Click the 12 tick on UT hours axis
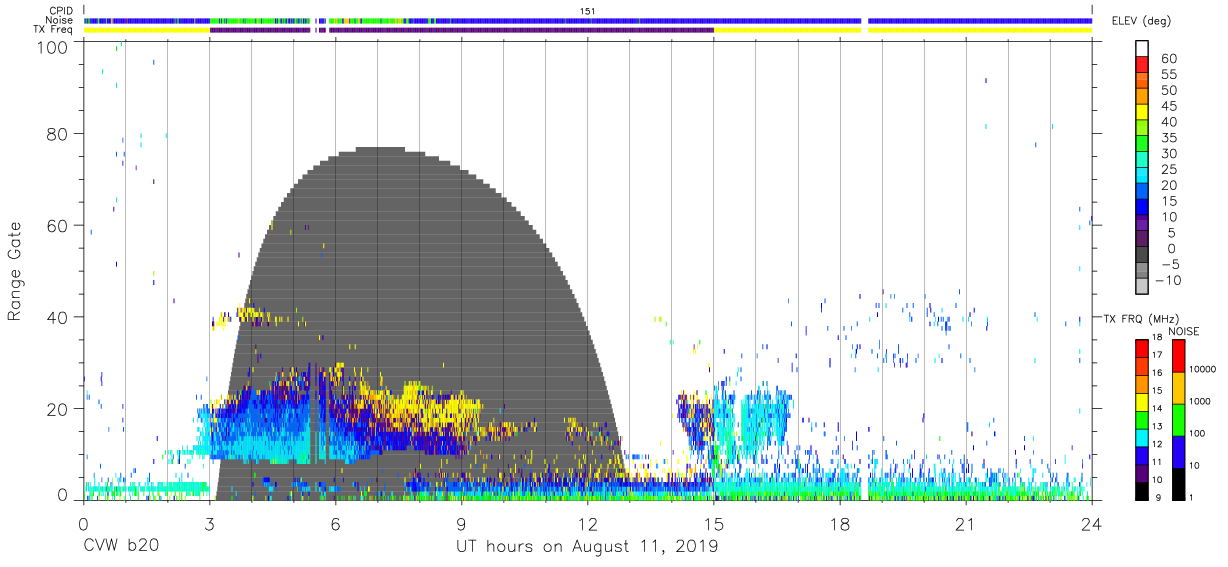Viewport: 1228px width, 567px height. tap(587, 524)
